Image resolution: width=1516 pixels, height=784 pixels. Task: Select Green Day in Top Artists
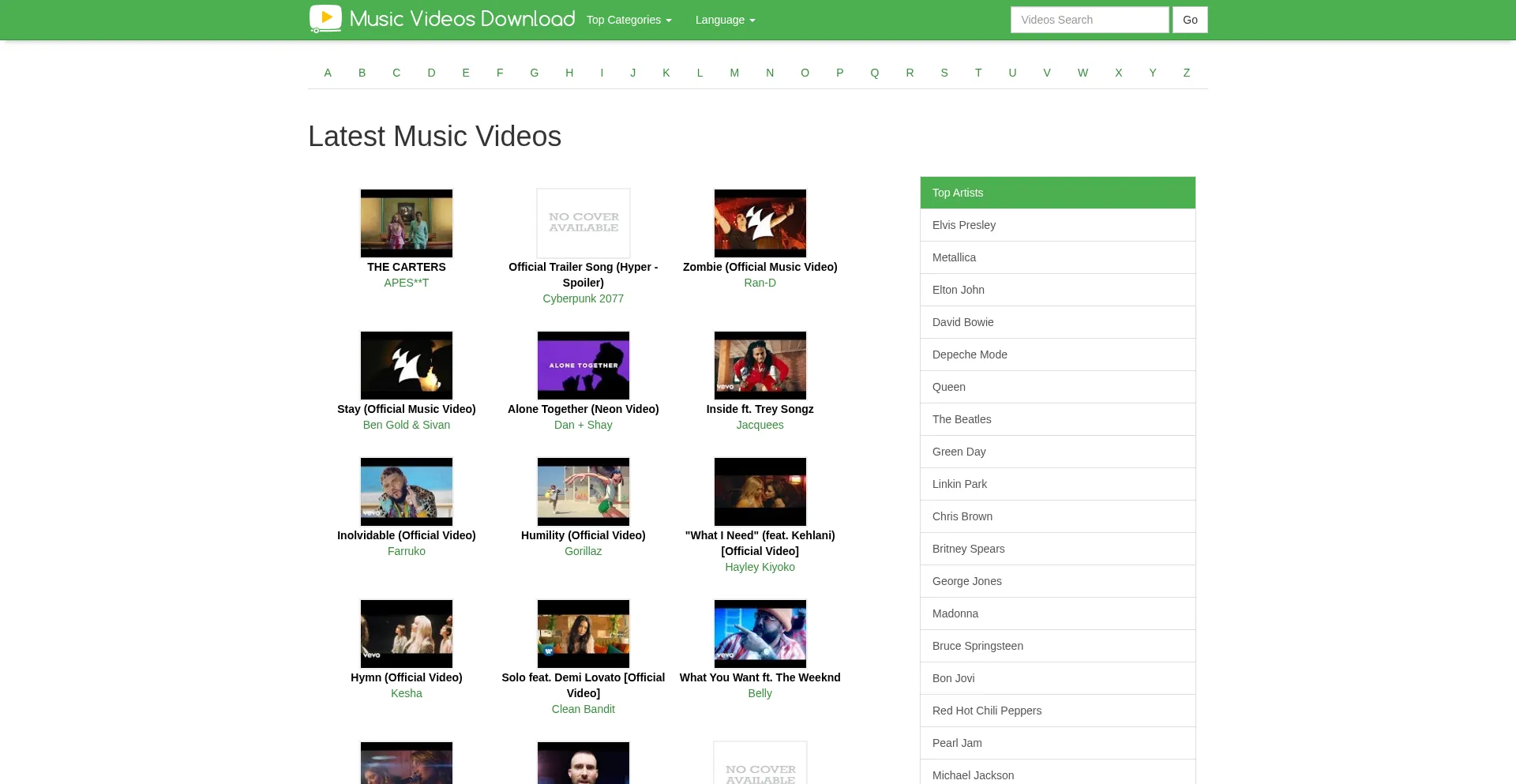click(x=1058, y=452)
